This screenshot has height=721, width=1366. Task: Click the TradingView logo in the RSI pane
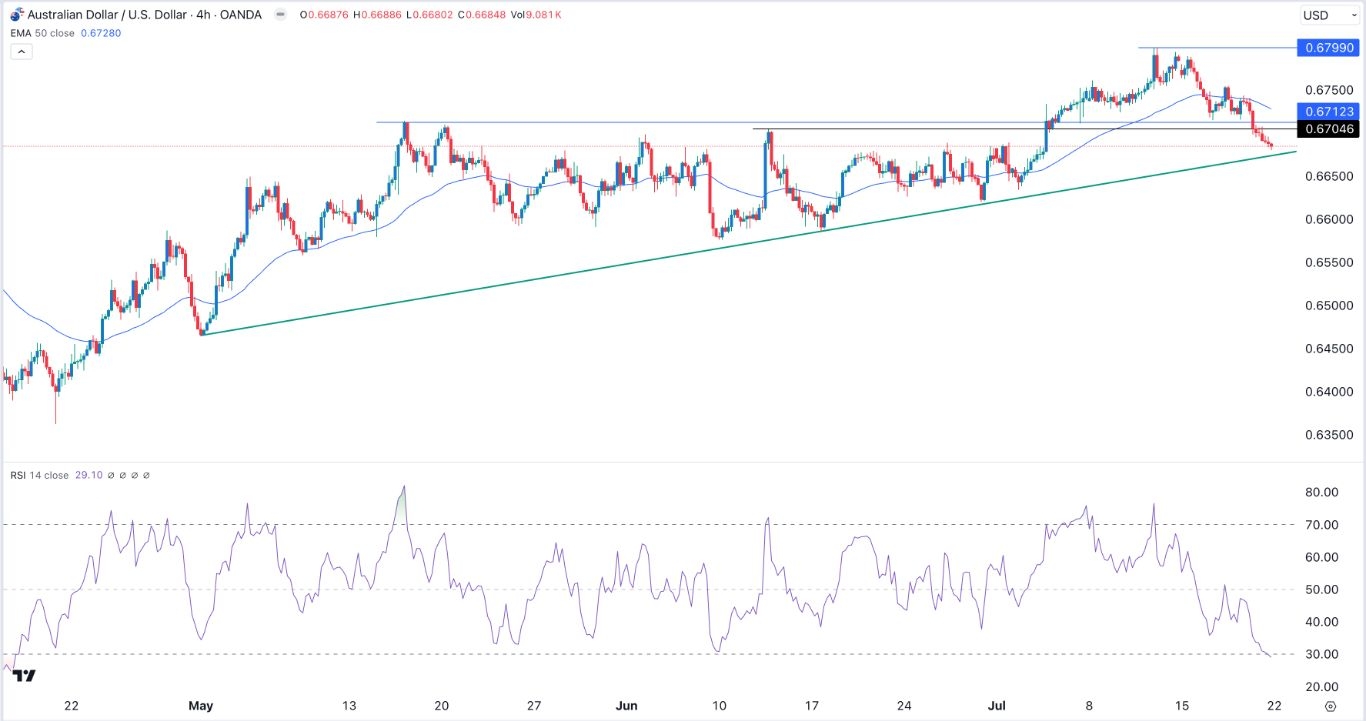pyautogui.click(x=24, y=676)
